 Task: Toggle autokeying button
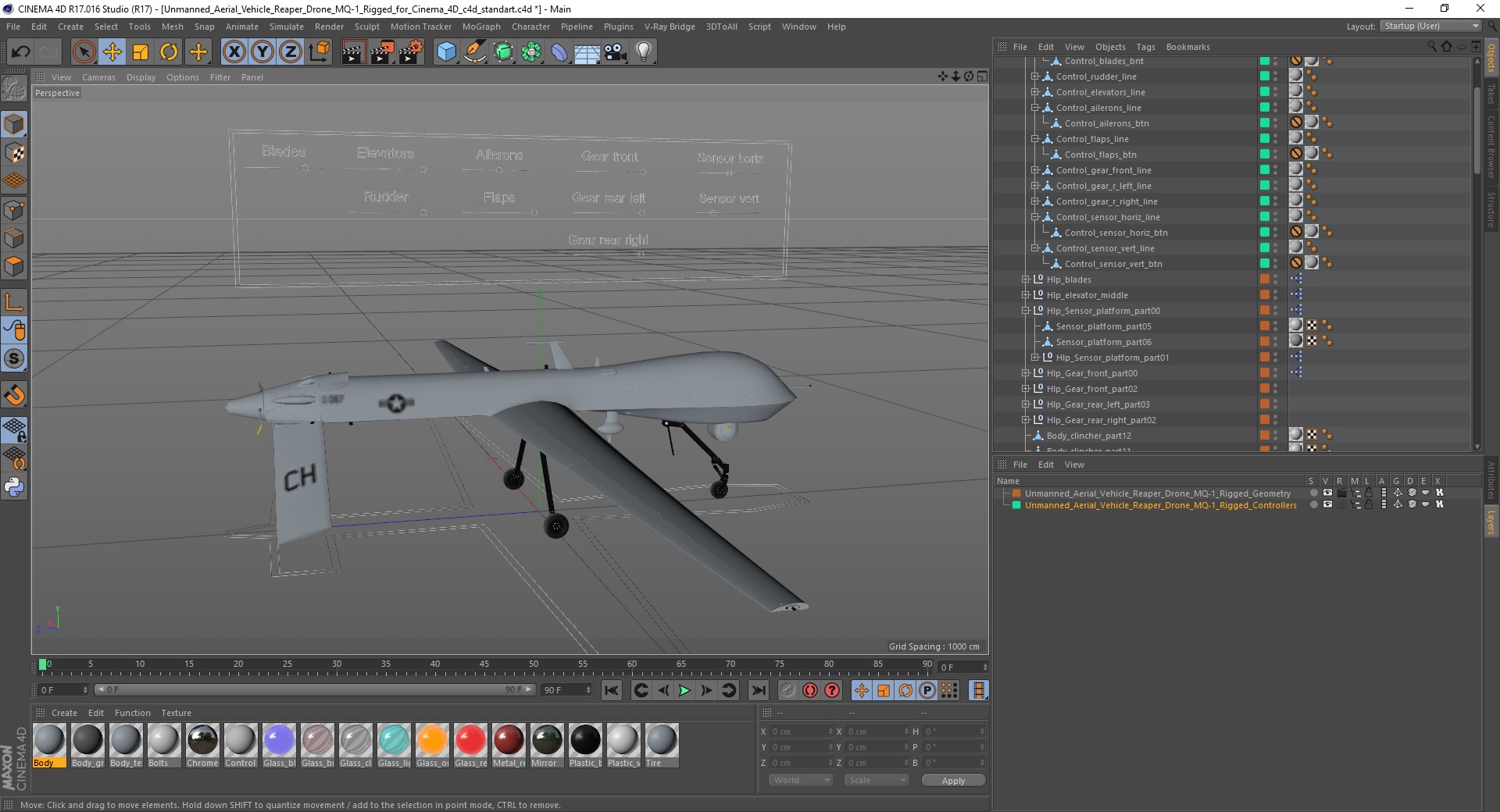pos(810,690)
